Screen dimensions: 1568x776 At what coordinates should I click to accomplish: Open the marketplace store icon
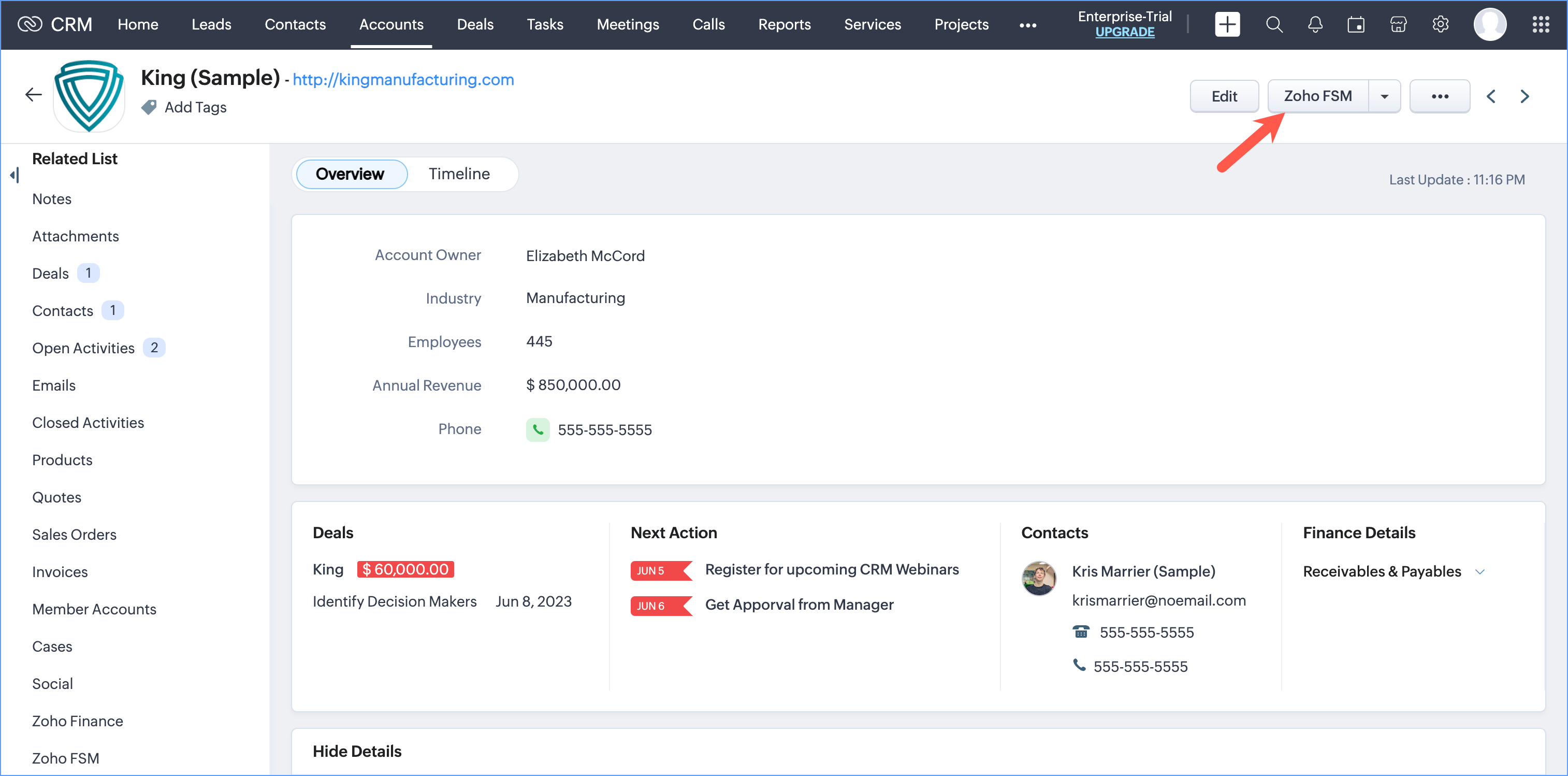click(1398, 24)
